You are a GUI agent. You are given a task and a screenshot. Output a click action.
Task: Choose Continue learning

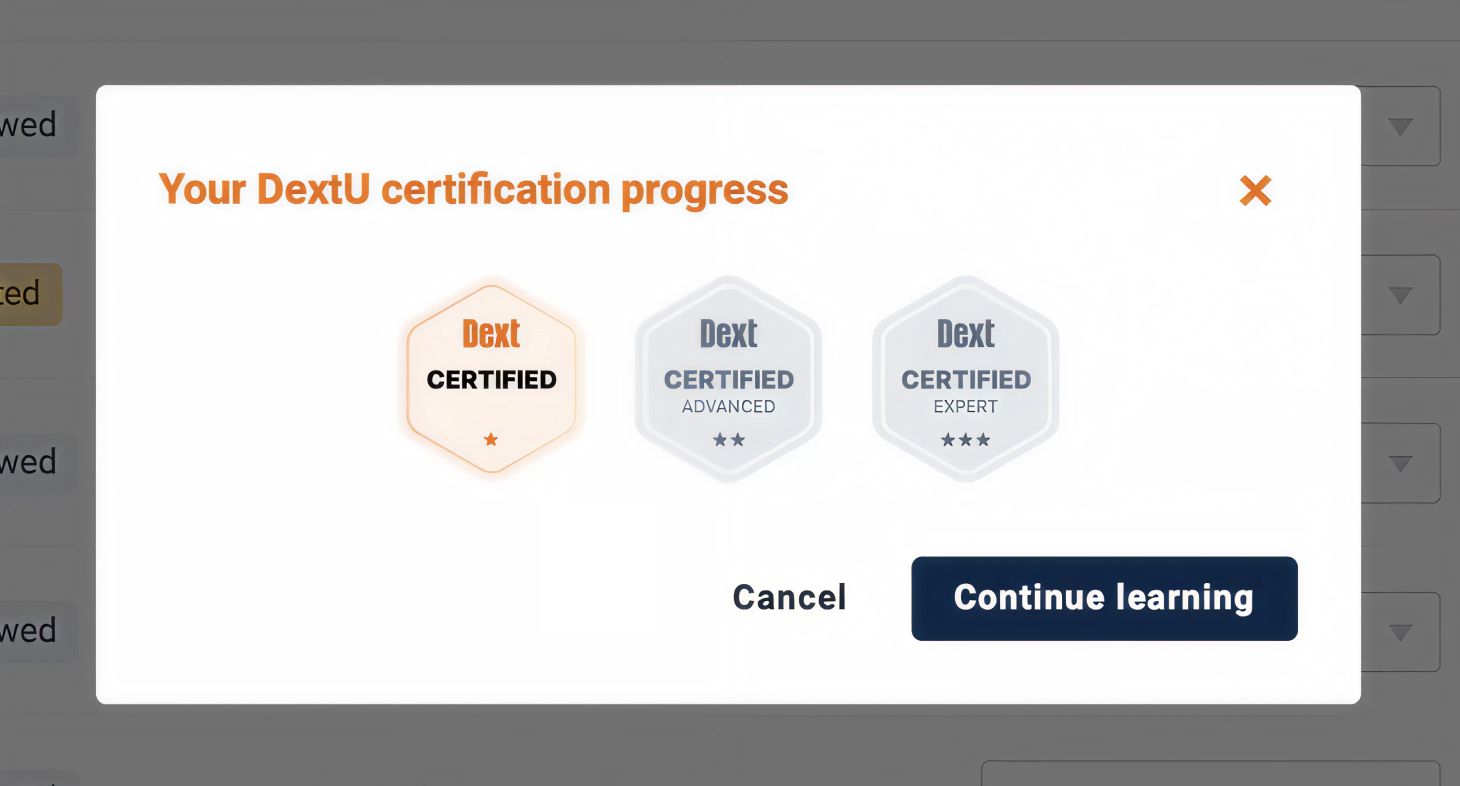pyautogui.click(x=1105, y=598)
